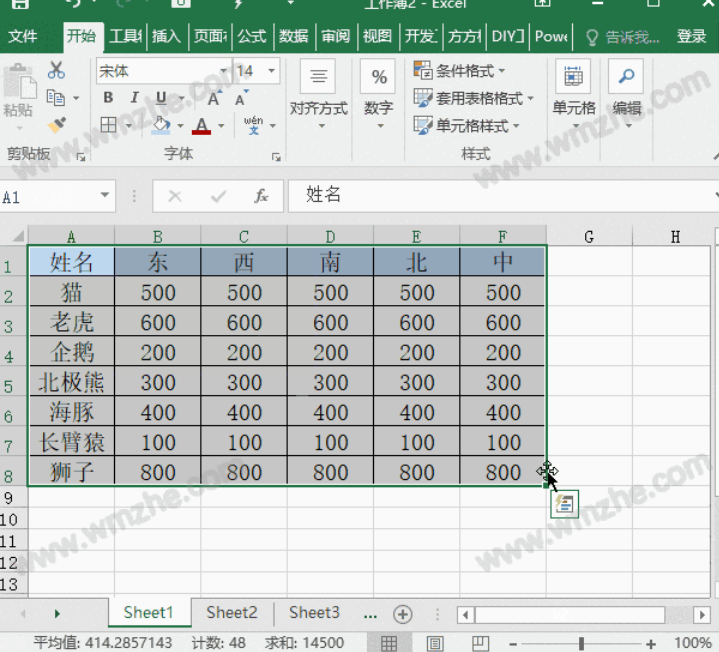Click the Paste clipboard icon
Image resolution: width=719 pixels, height=652 pixels.
[19, 81]
